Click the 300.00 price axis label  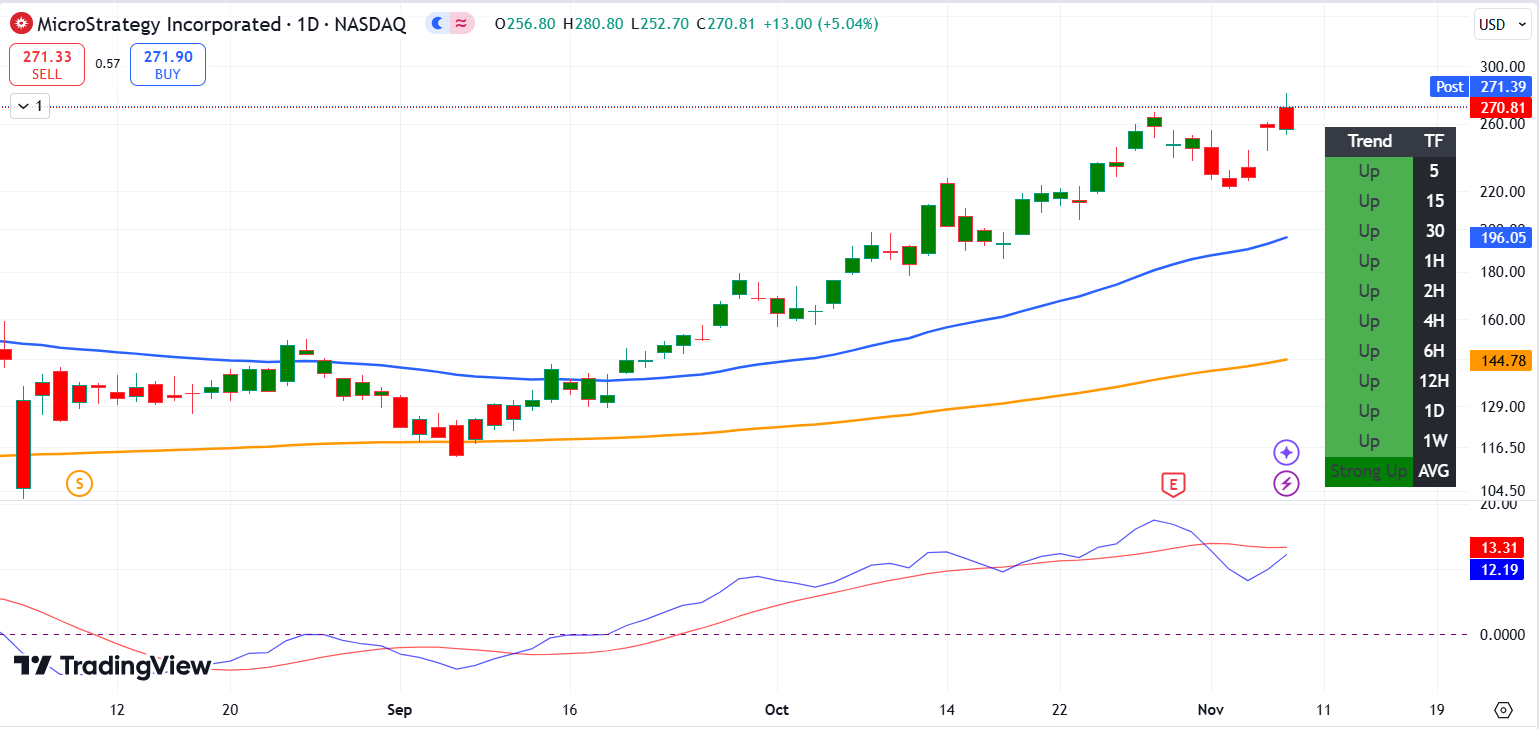[x=1502, y=66]
